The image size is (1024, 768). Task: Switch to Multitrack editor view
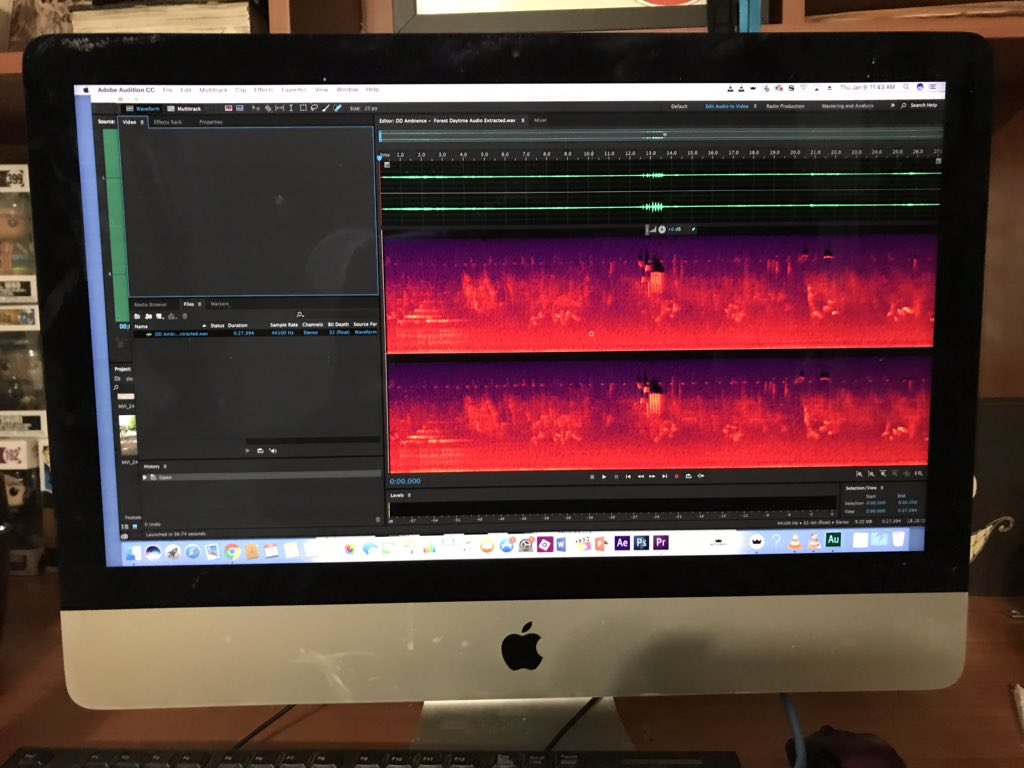(x=184, y=108)
